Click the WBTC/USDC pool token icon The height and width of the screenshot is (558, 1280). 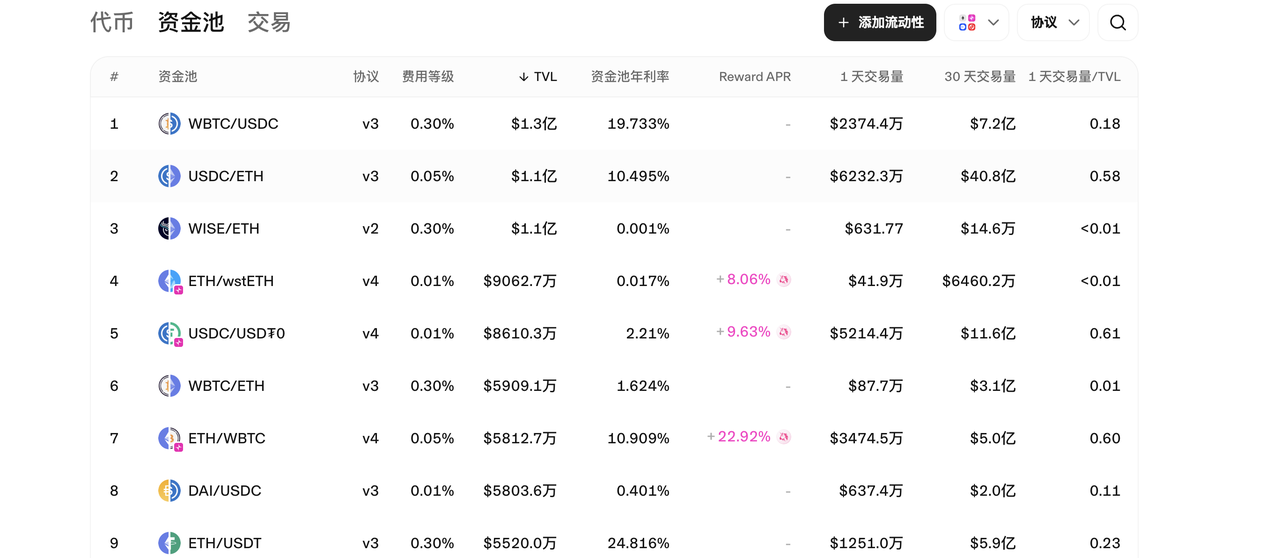click(x=169, y=124)
